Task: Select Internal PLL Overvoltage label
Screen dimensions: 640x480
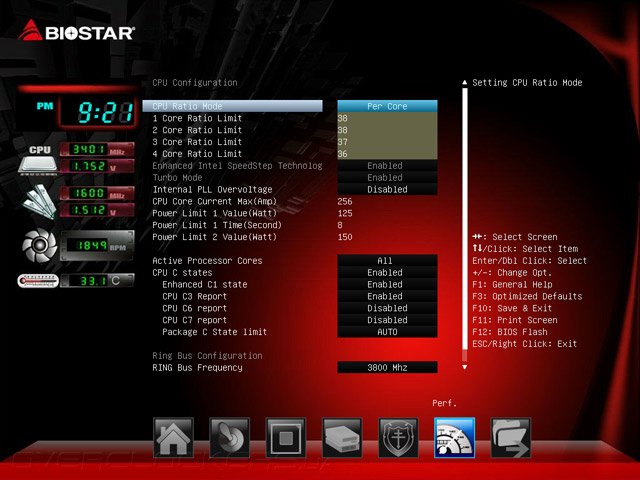Action: 212,189
